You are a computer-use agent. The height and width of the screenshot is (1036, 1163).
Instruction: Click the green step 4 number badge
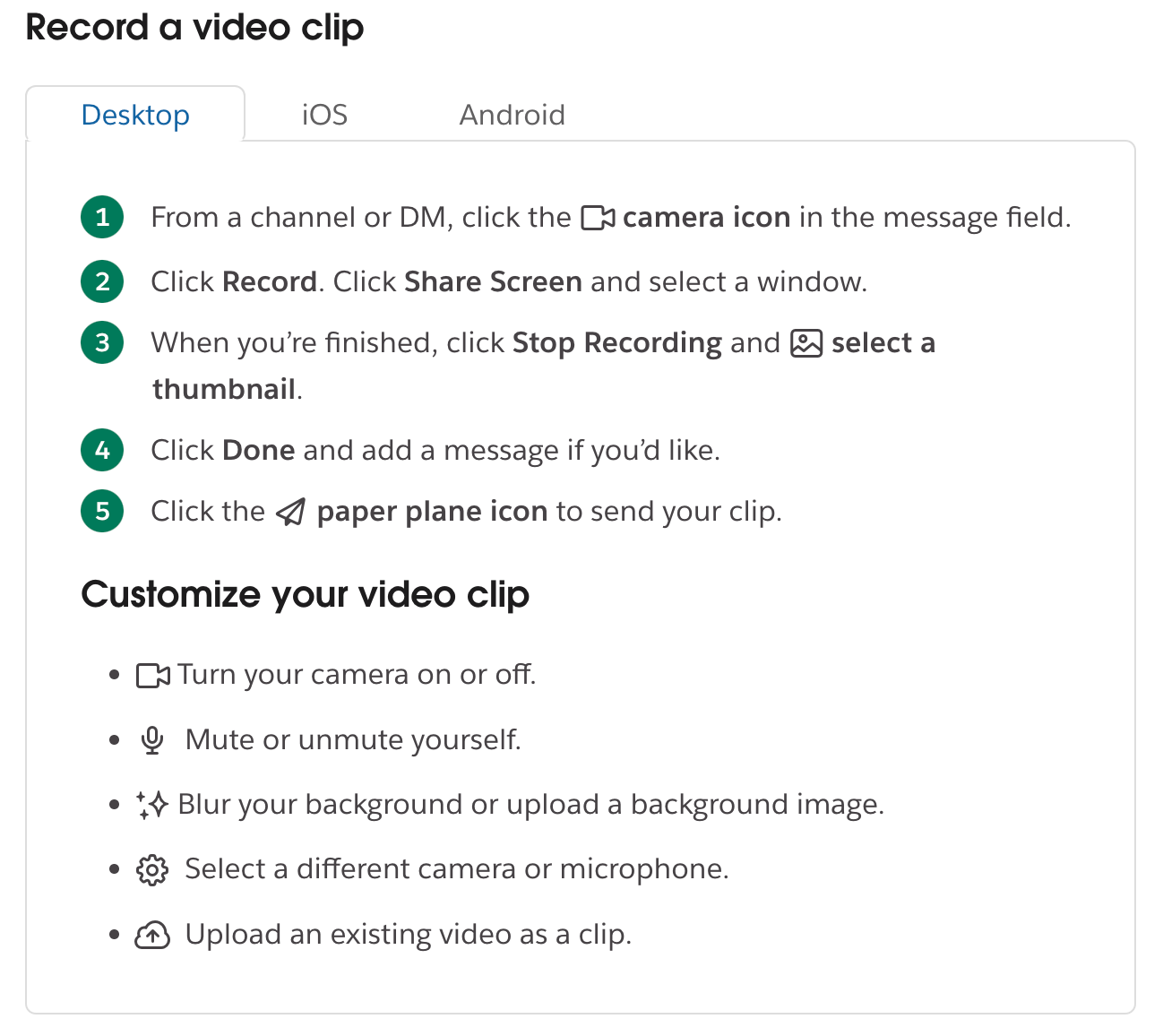102,450
